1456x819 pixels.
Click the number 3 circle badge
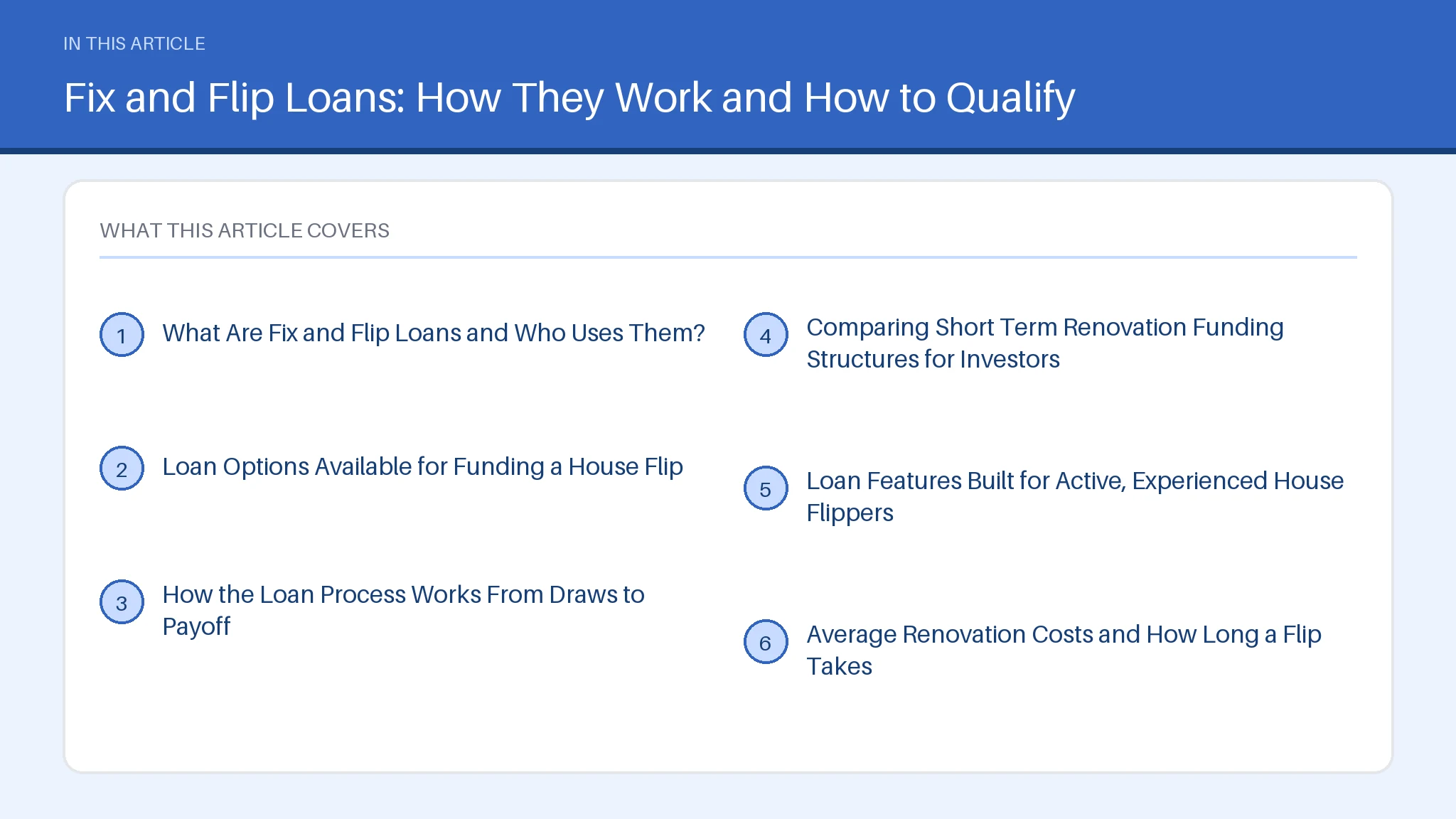pos(122,601)
